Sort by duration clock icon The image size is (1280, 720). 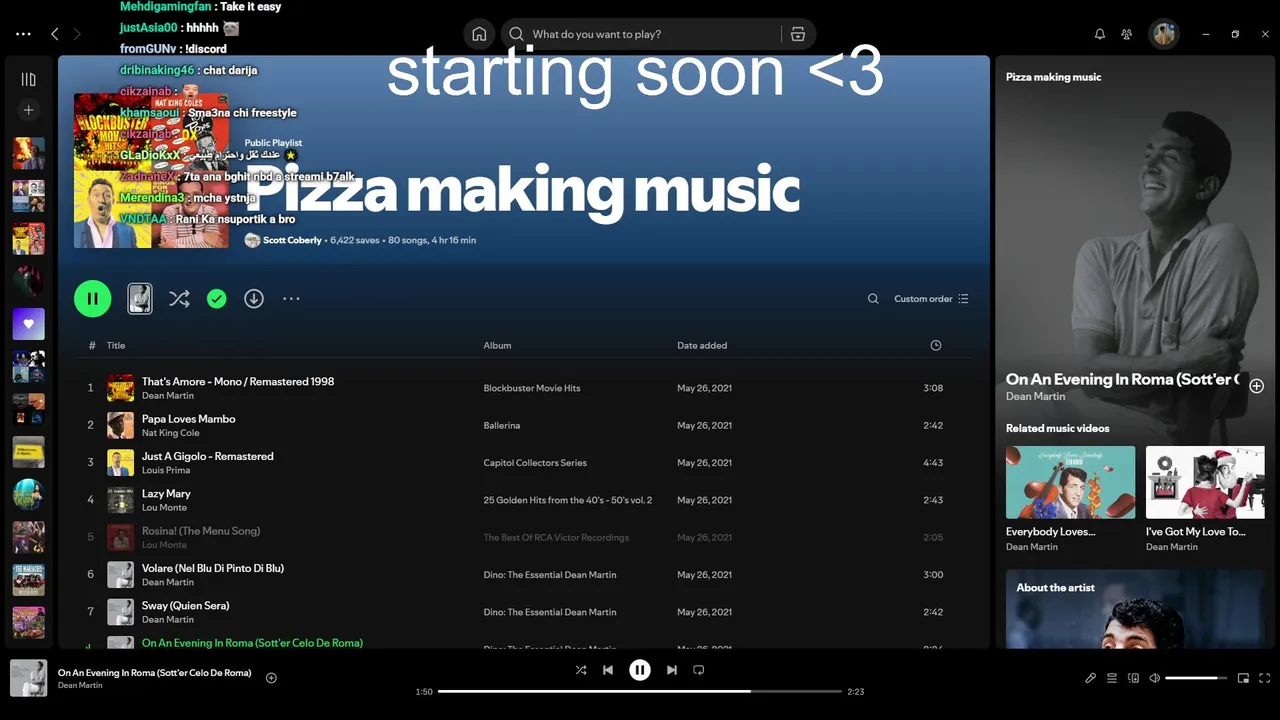[936, 345]
